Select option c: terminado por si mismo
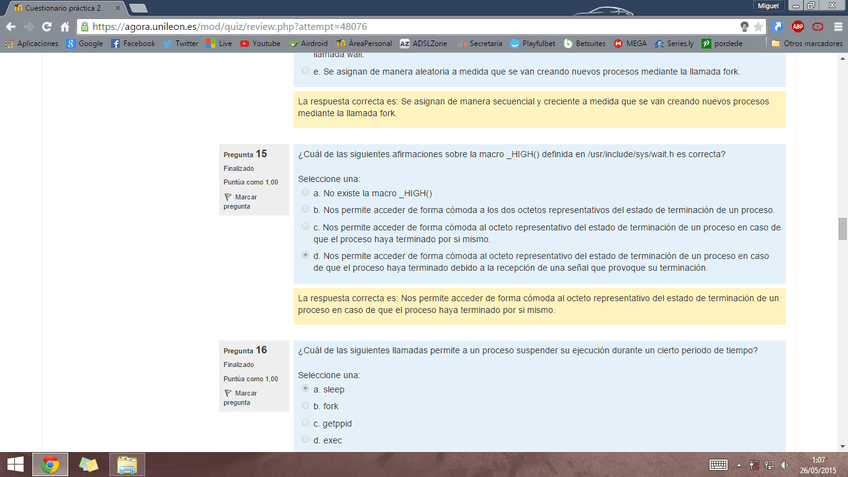The width and height of the screenshot is (848, 477). [x=306, y=227]
